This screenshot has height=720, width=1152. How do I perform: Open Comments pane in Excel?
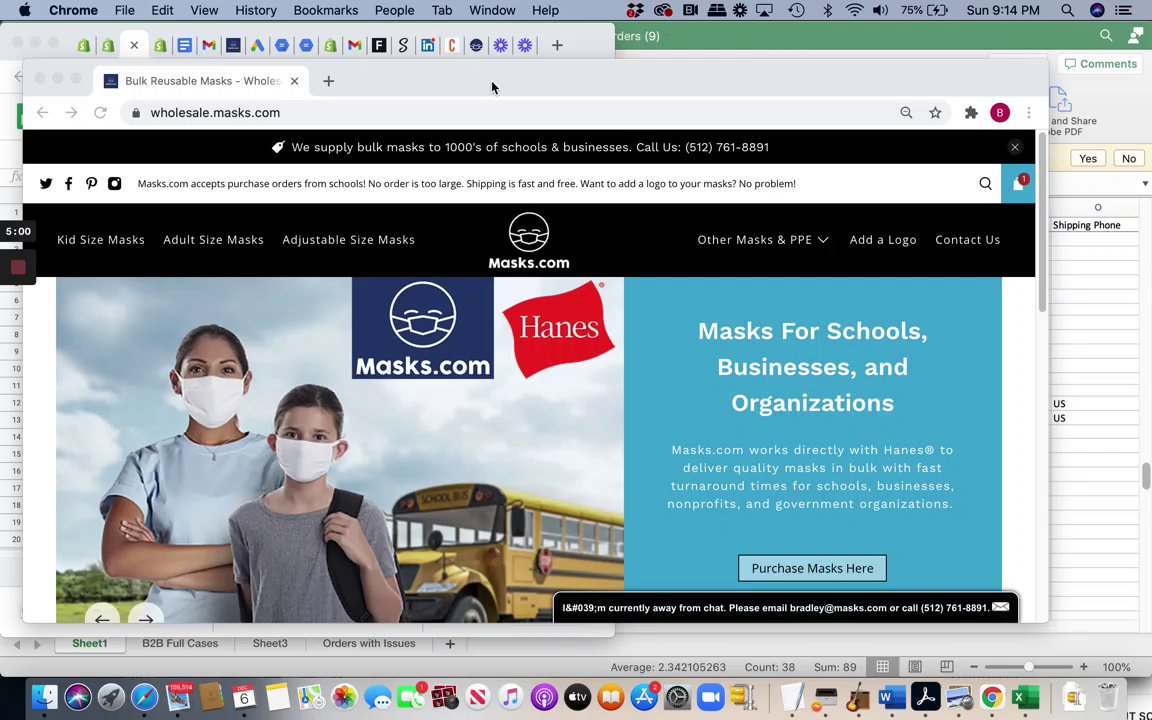(x=1101, y=64)
